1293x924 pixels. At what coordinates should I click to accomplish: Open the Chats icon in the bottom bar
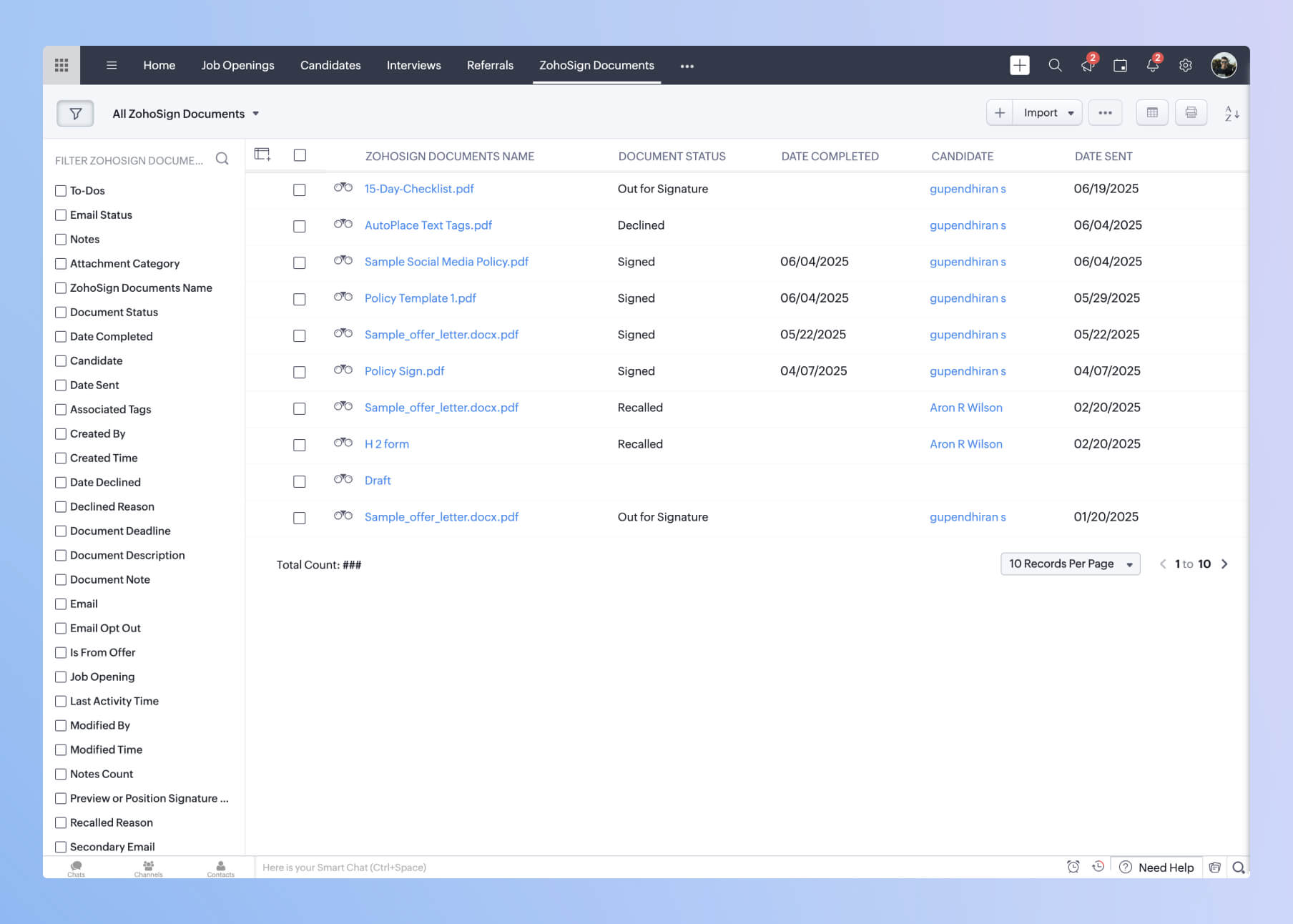[x=76, y=868]
